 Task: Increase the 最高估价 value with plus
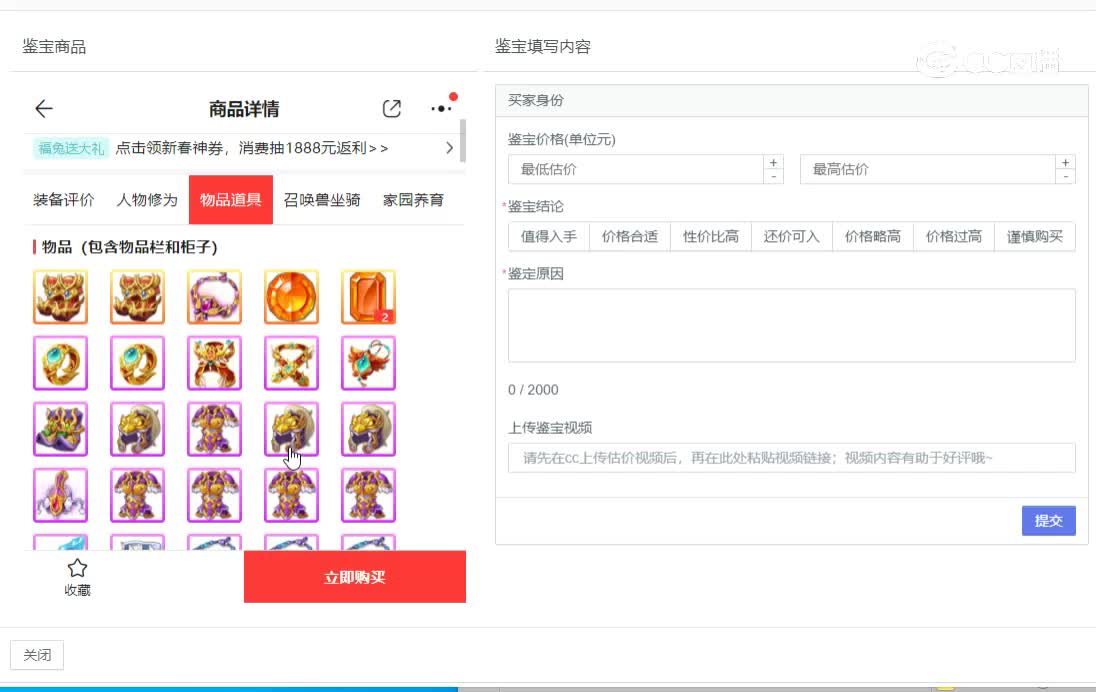pos(1065,162)
